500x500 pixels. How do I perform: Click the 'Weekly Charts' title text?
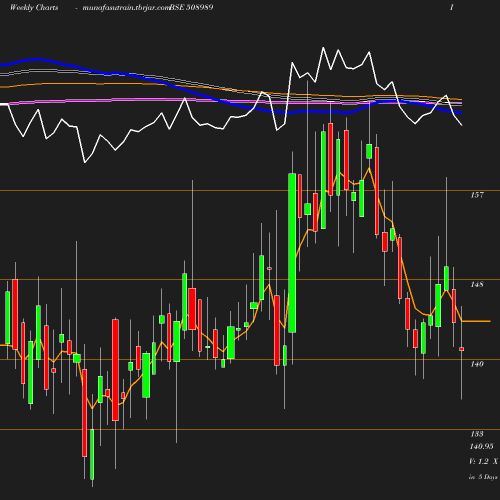(x=34, y=7)
